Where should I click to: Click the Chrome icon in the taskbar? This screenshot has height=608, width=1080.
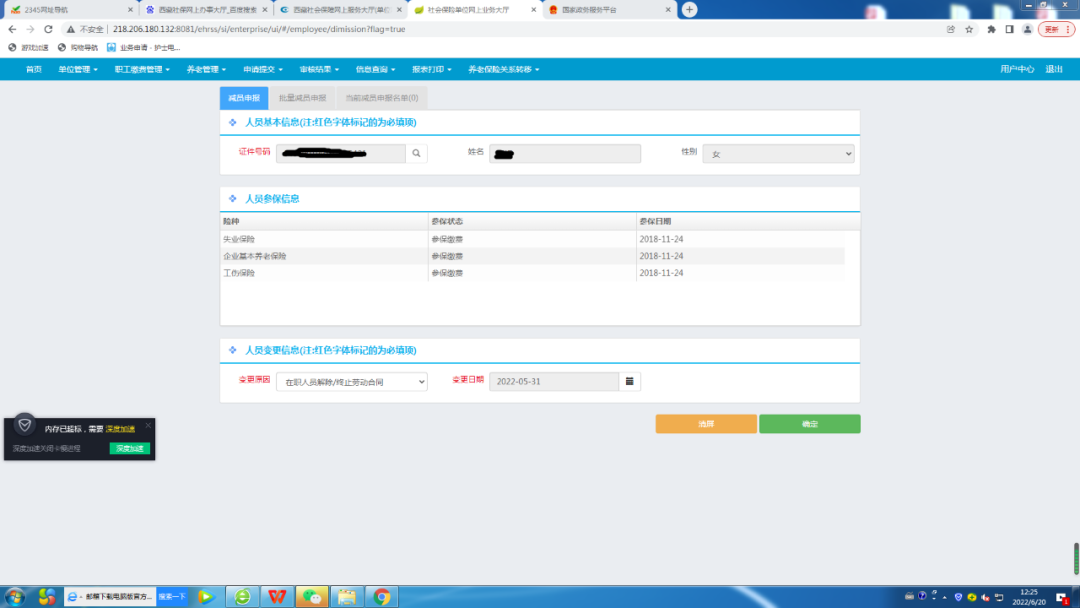click(382, 596)
